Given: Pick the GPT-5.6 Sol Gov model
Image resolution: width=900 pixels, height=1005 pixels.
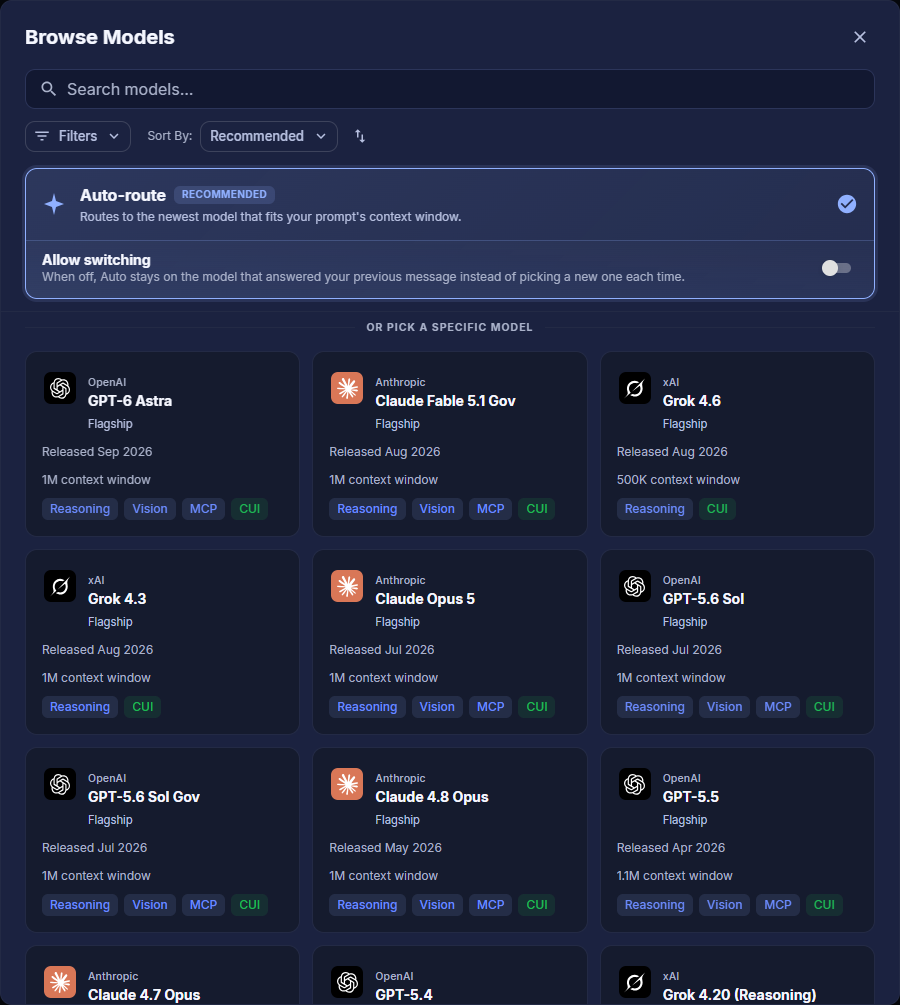Looking at the screenshot, I should [x=144, y=797].
